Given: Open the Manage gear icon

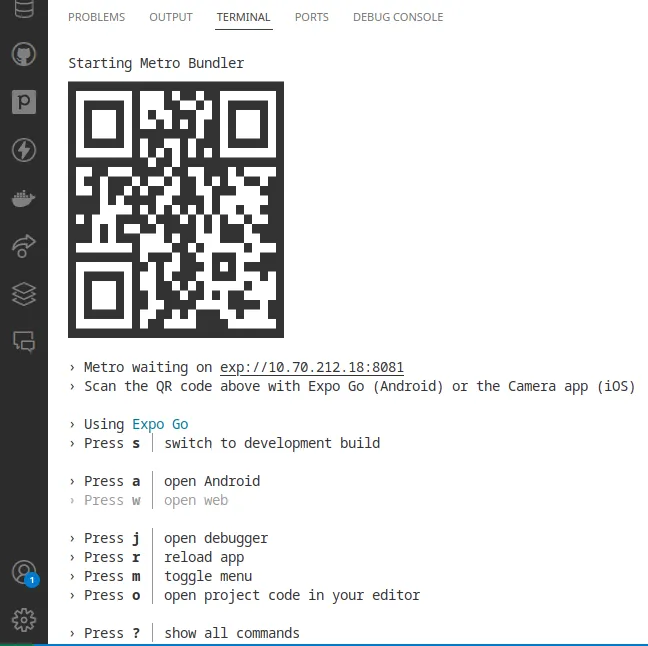Looking at the screenshot, I should [24, 620].
